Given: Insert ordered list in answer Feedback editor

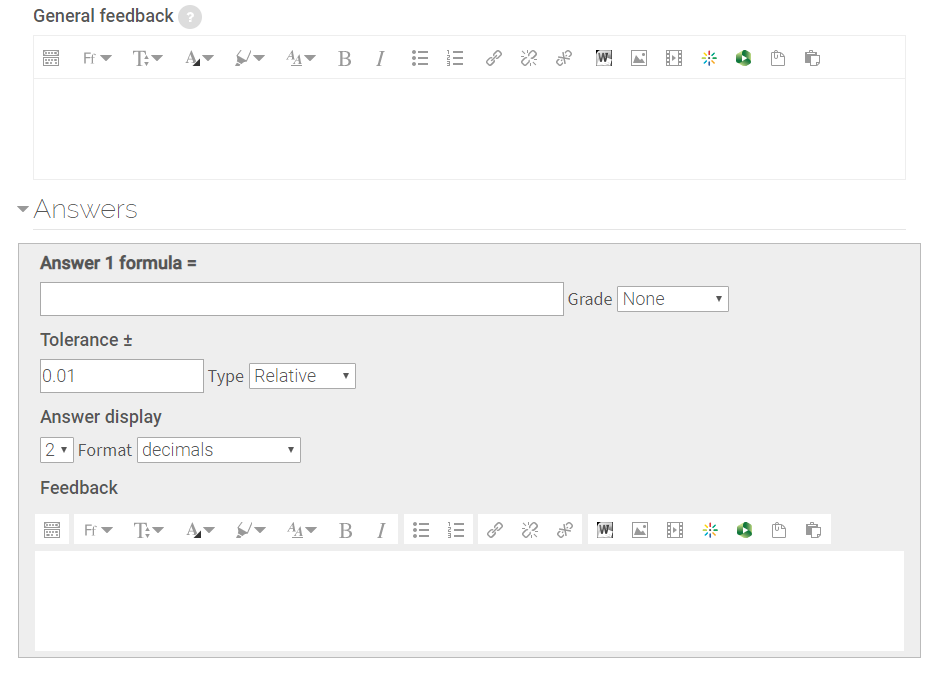Looking at the screenshot, I should (x=456, y=530).
